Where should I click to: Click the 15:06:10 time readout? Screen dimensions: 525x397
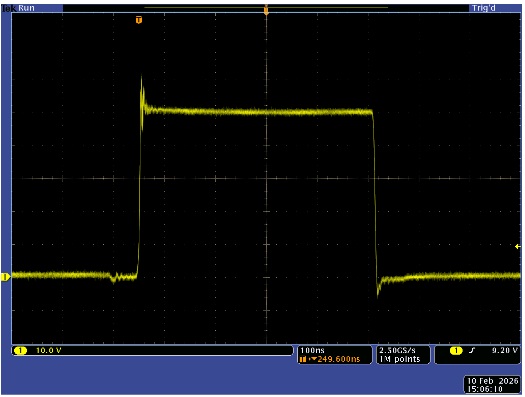tap(485, 389)
